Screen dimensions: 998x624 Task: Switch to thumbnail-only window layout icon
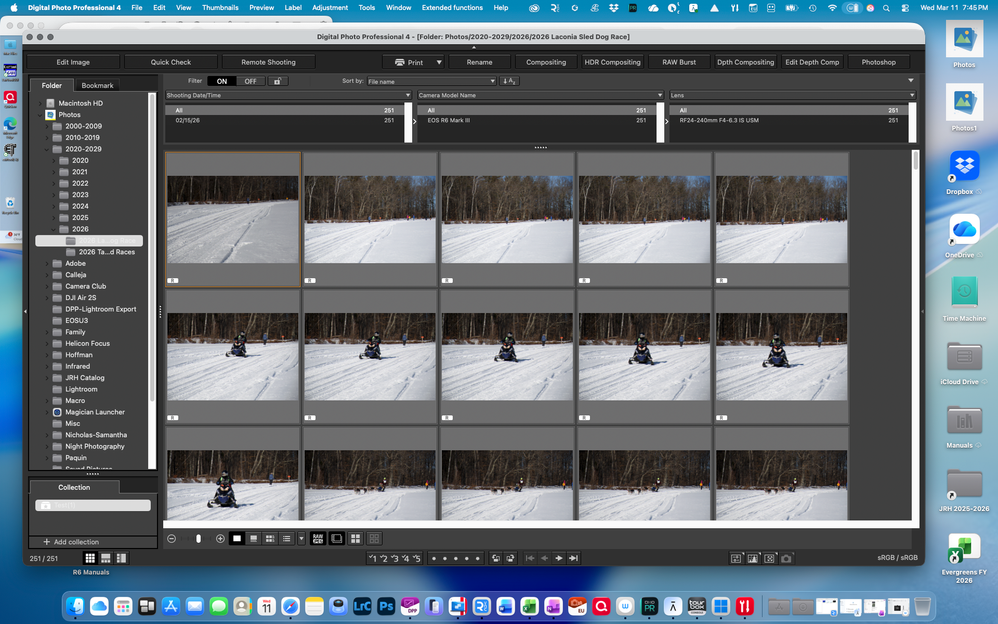[x=90, y=558]
